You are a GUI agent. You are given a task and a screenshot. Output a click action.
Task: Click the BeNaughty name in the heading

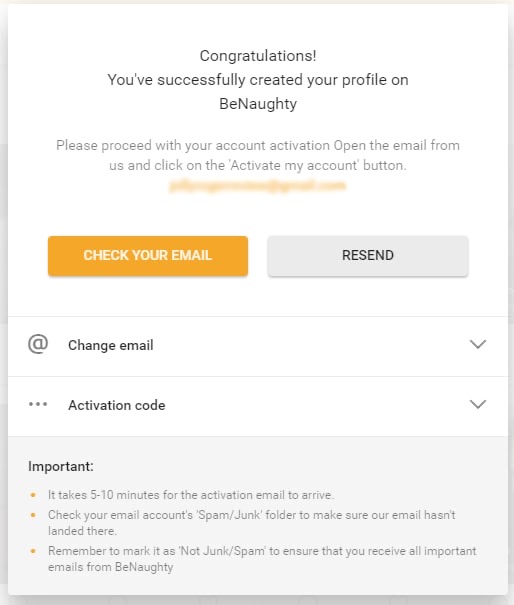(x=258, y=104)
